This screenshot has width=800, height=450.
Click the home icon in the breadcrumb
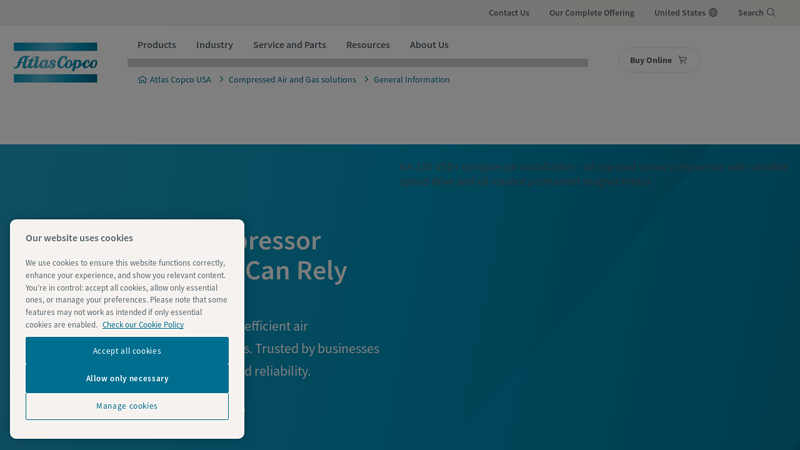[x=142, y=80]
